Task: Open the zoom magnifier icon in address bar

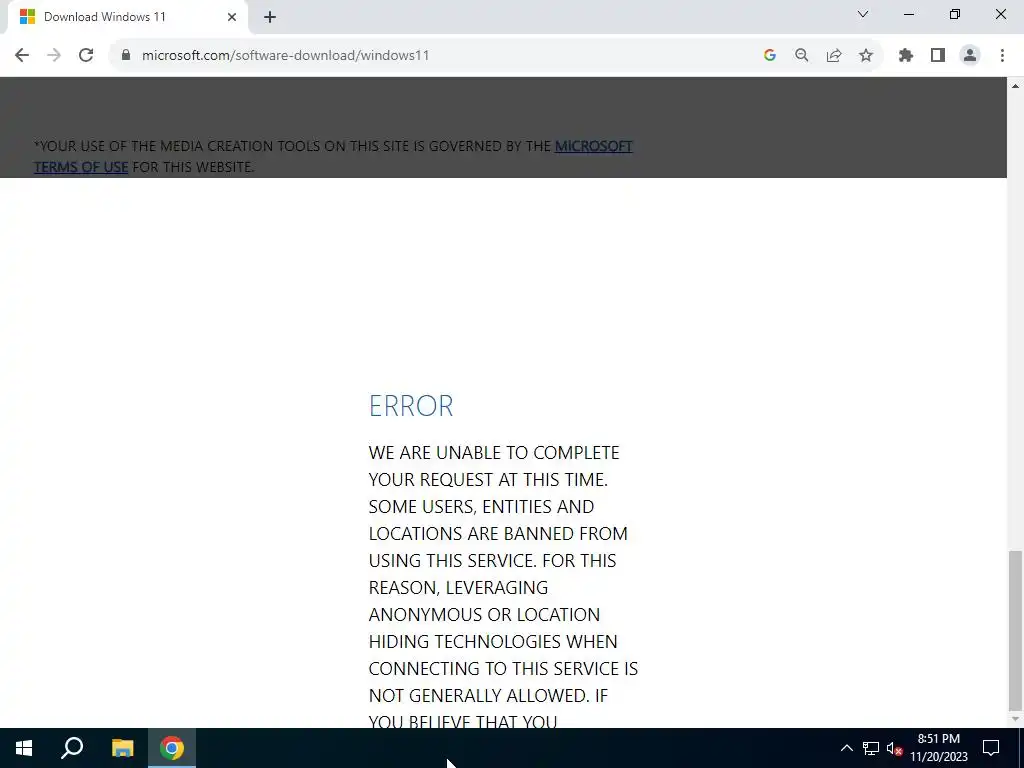Action: pyautogui.click(x=802, y=56)
